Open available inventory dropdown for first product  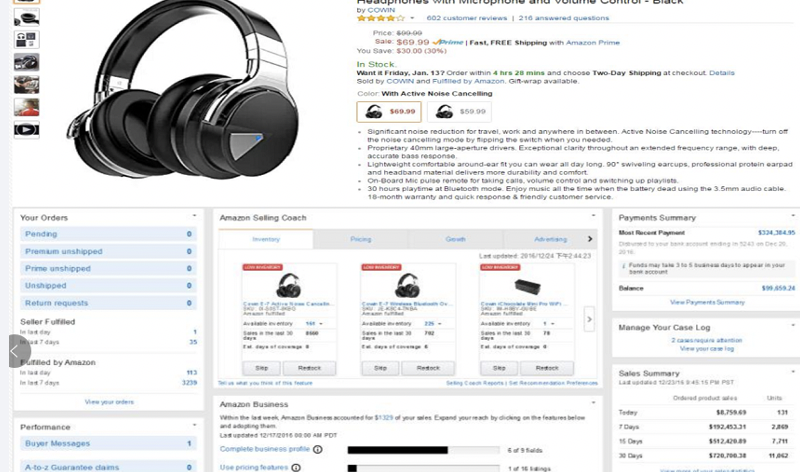(321, 324)
